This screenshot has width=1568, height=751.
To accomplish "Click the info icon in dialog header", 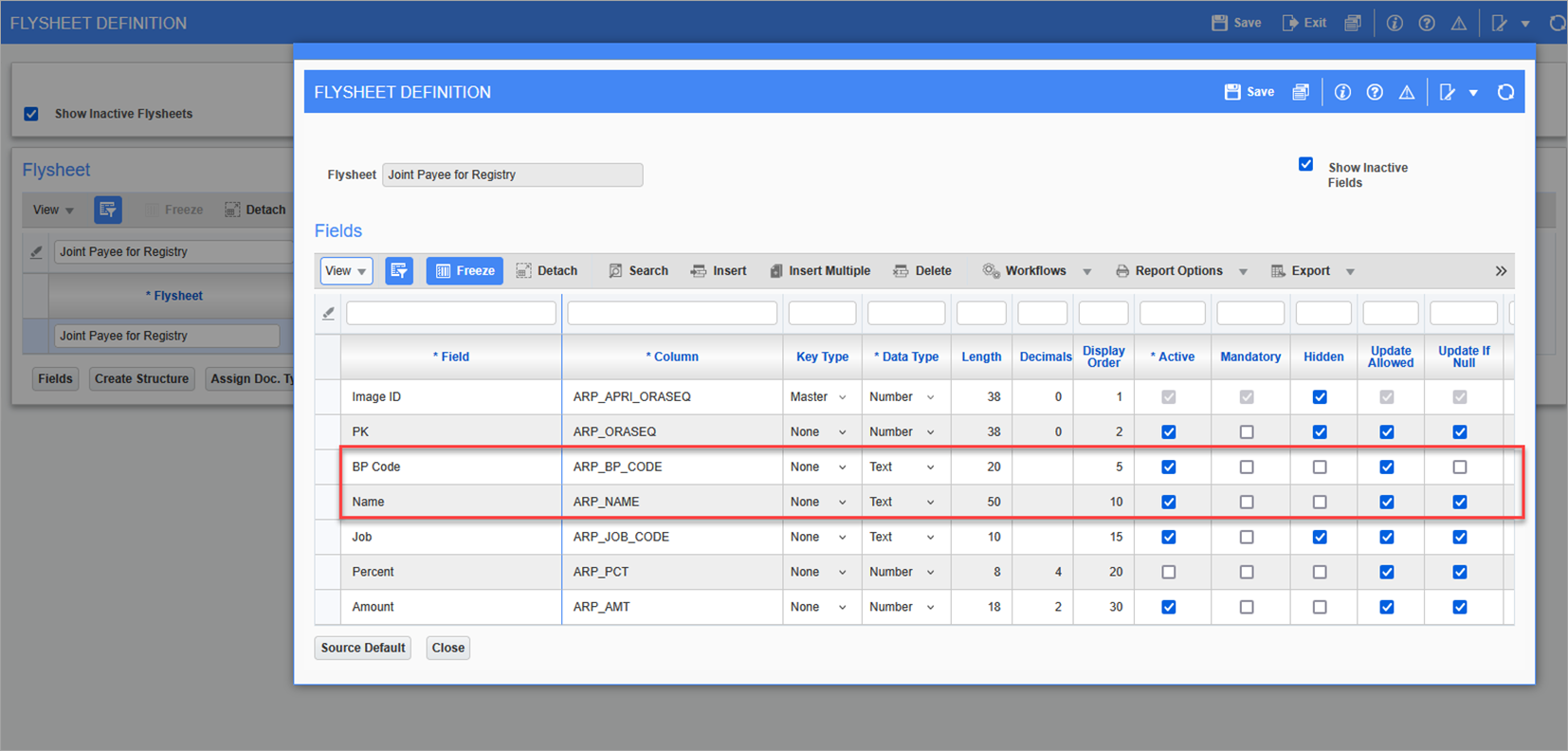I will pyautogui.click(x=1342, y=92).
